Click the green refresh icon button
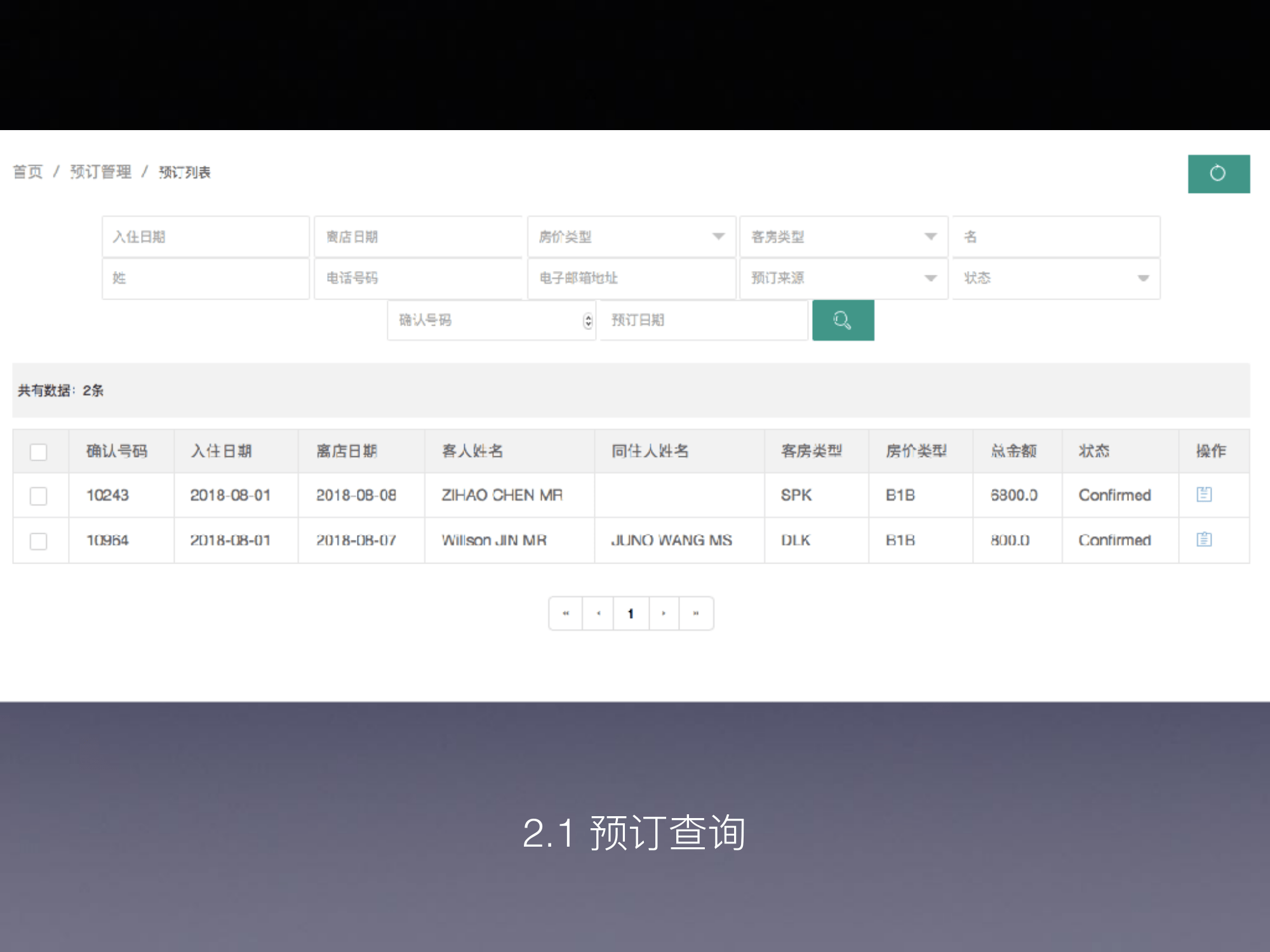The width and height of the screenshot is (1270, 952). (1218, 173)
